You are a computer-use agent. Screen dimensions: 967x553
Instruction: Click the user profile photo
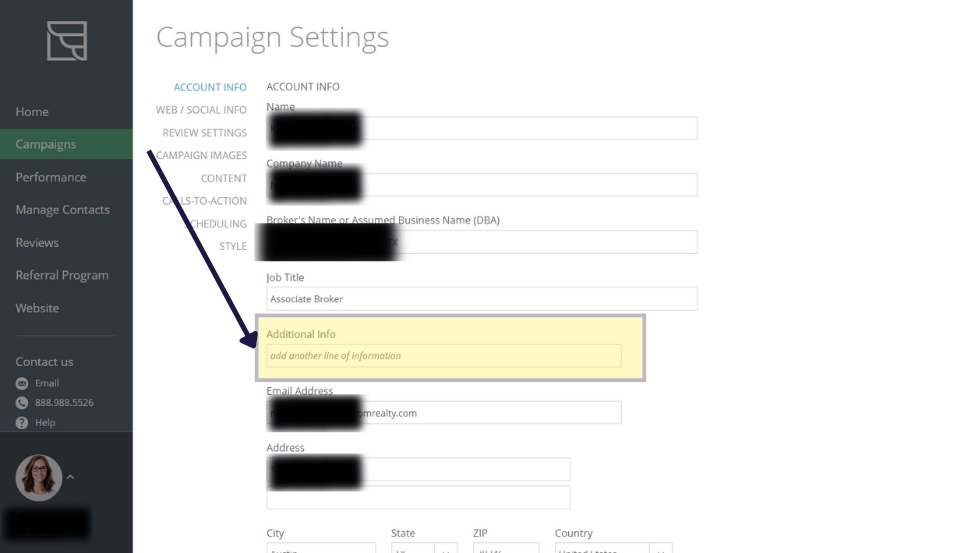point(38,477)
